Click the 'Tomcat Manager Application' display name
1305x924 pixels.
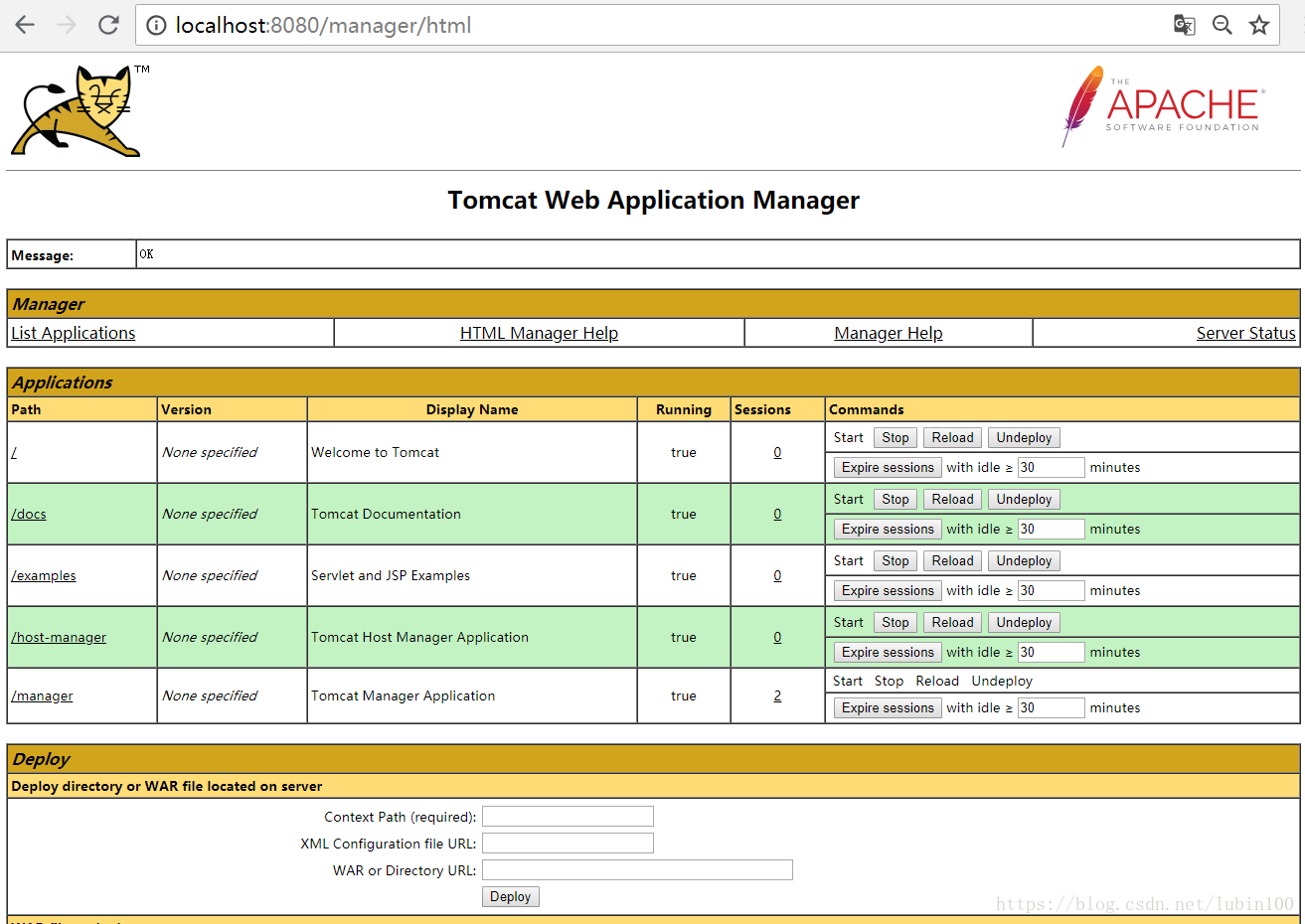pos(403,695)
